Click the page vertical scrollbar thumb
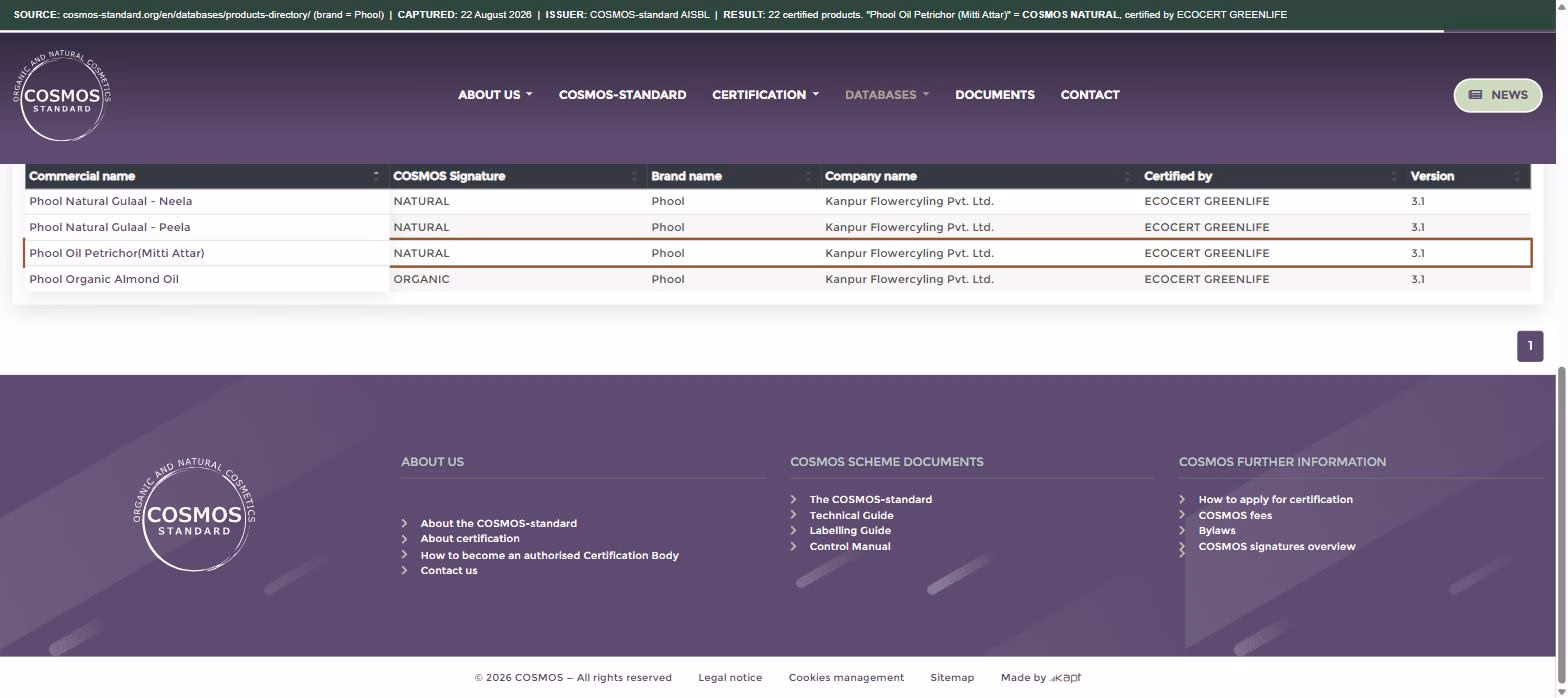The image size is (1568, 698). 1562,526
